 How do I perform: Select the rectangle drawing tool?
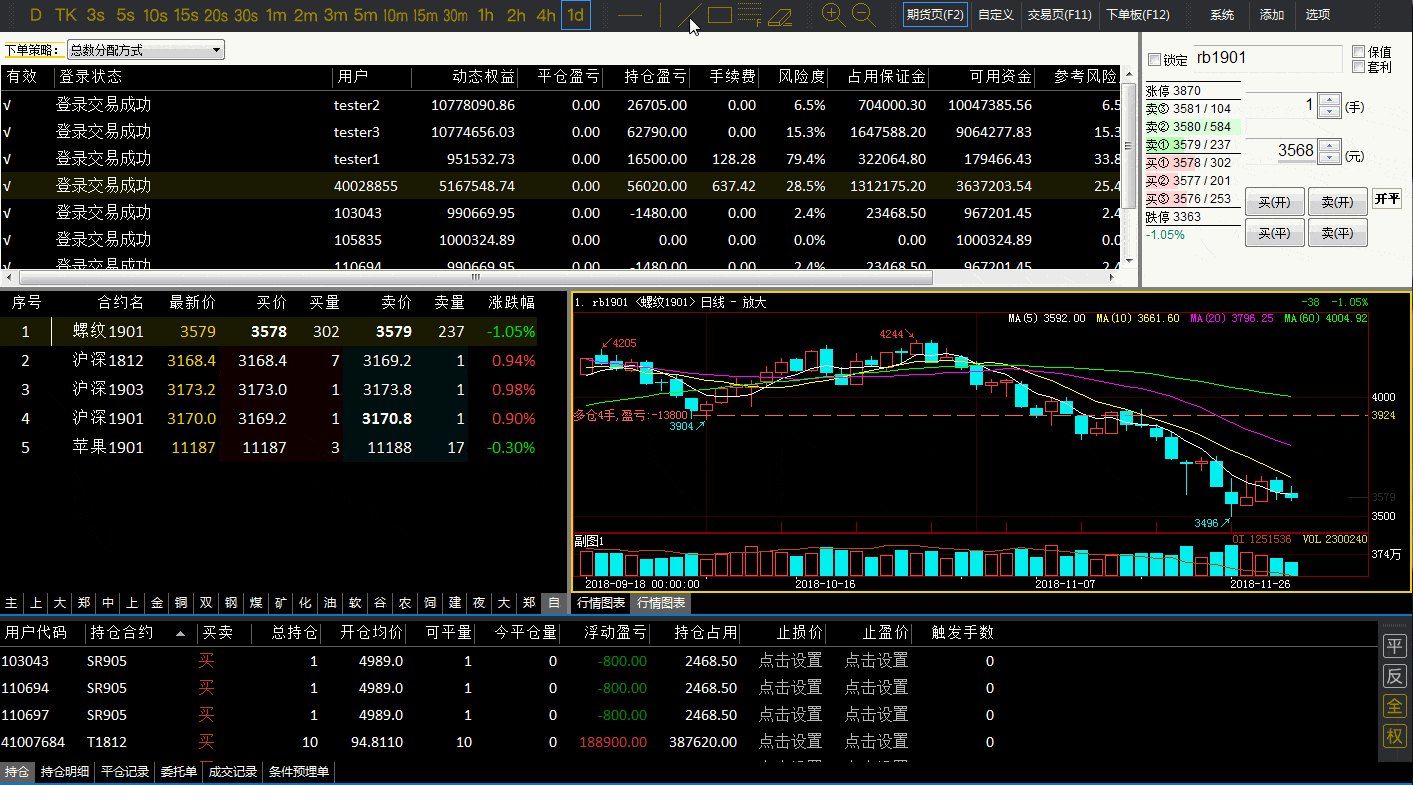[720, 15]
